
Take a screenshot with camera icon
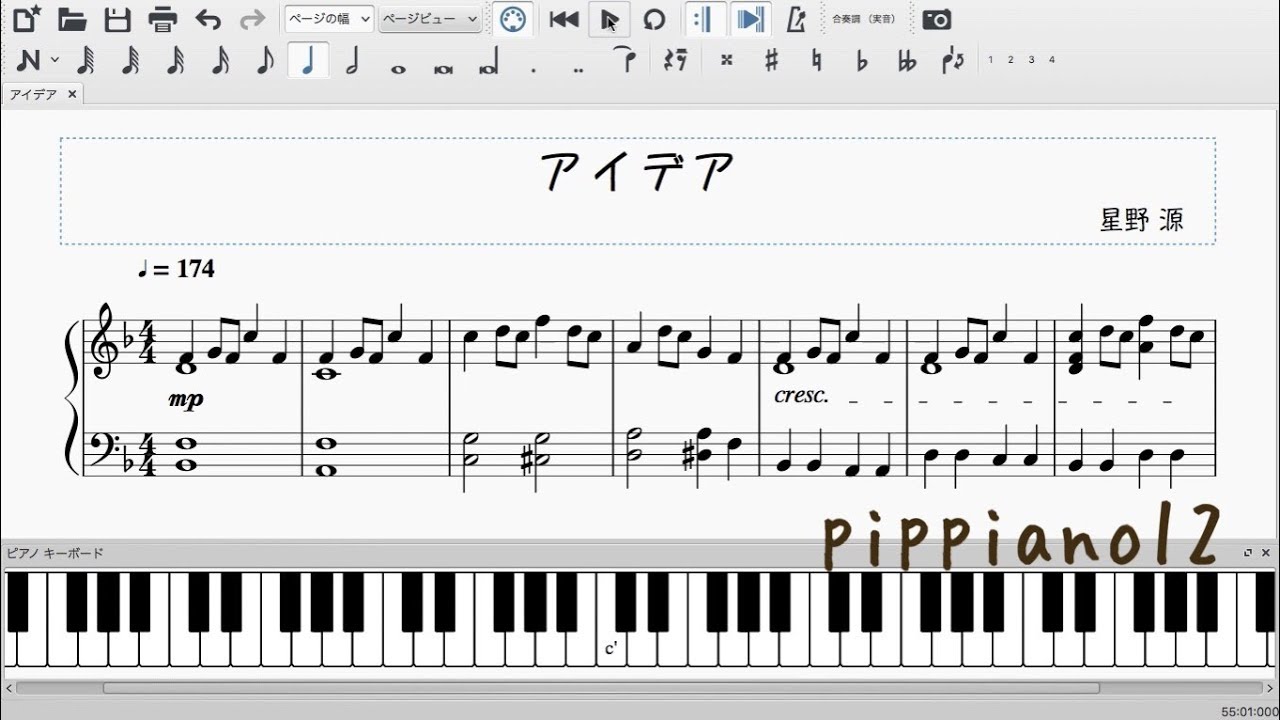click(x=937, y=19)
